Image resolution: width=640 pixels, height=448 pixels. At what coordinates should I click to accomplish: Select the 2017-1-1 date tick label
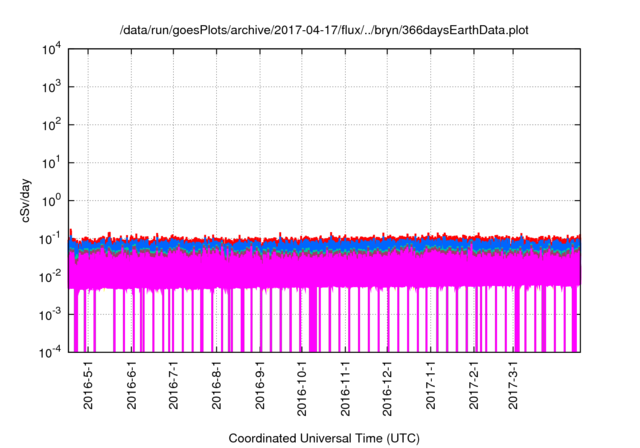click(x=430, y=387)
